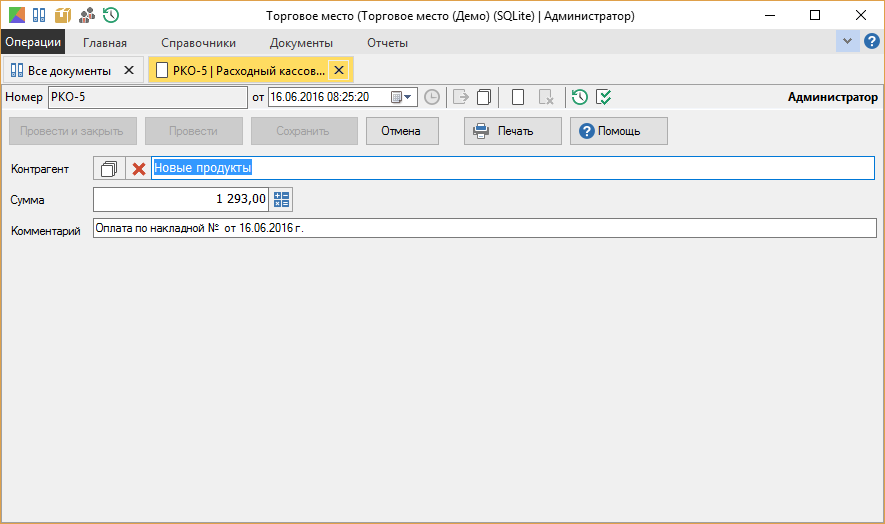Clear Контрагент with red X icon

point(138,169)
